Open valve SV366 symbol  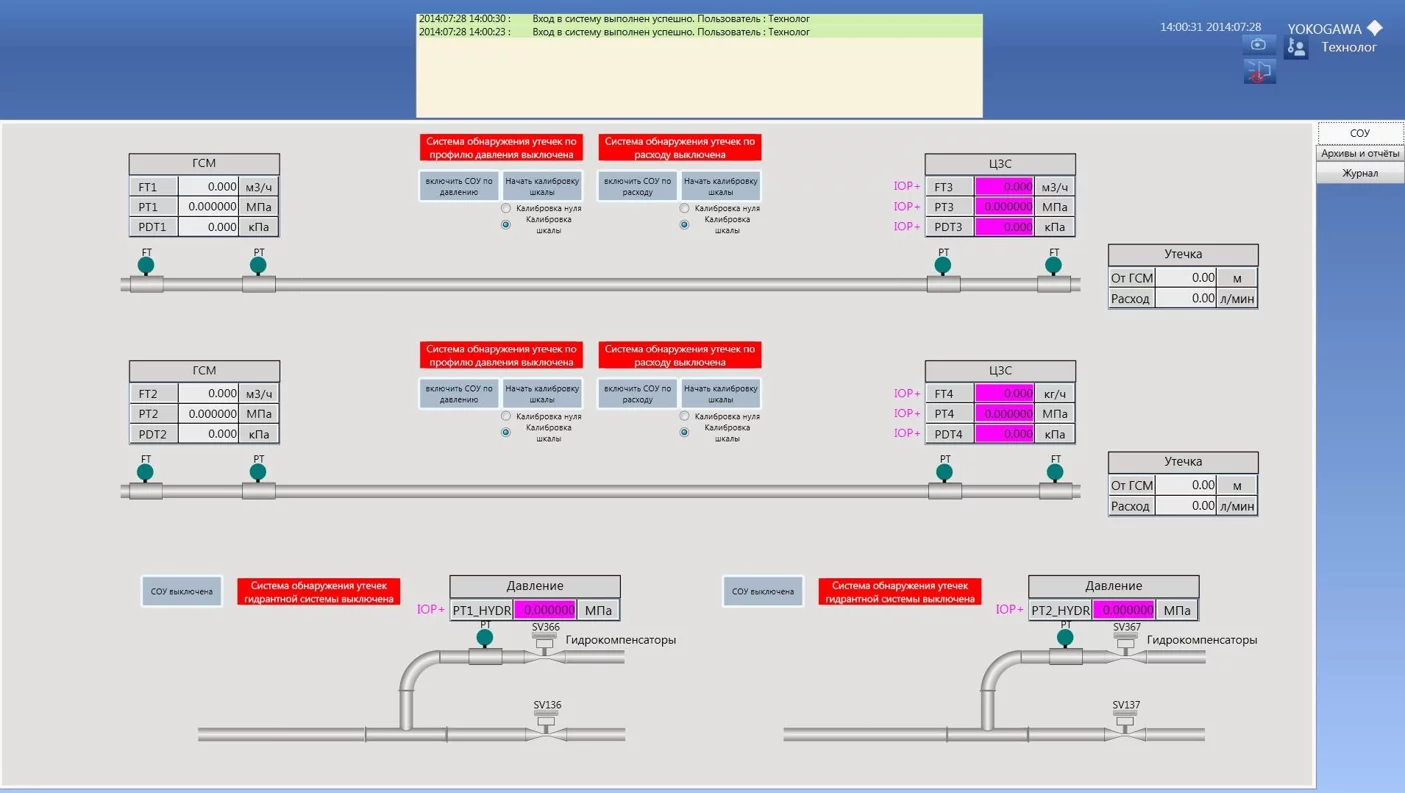click(545, 648)
